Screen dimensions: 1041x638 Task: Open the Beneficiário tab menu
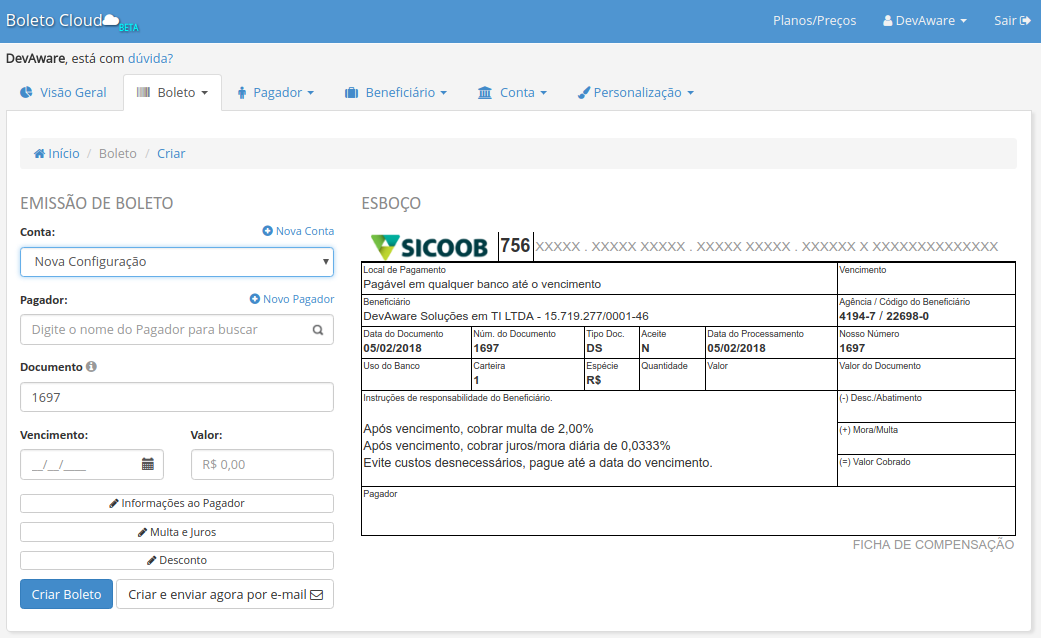tap(395, 93)
